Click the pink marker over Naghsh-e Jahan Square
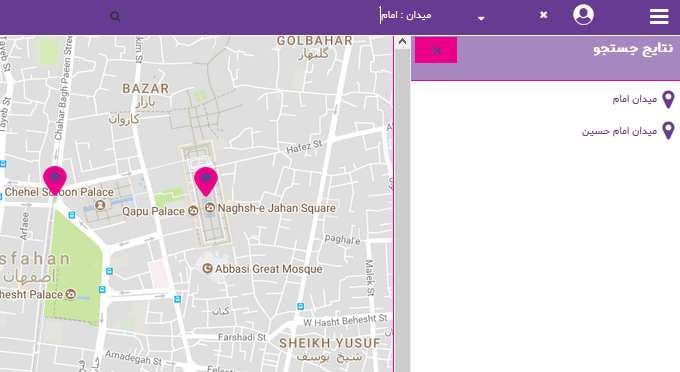Screen dimensions: 680x372 coord(206,182)
